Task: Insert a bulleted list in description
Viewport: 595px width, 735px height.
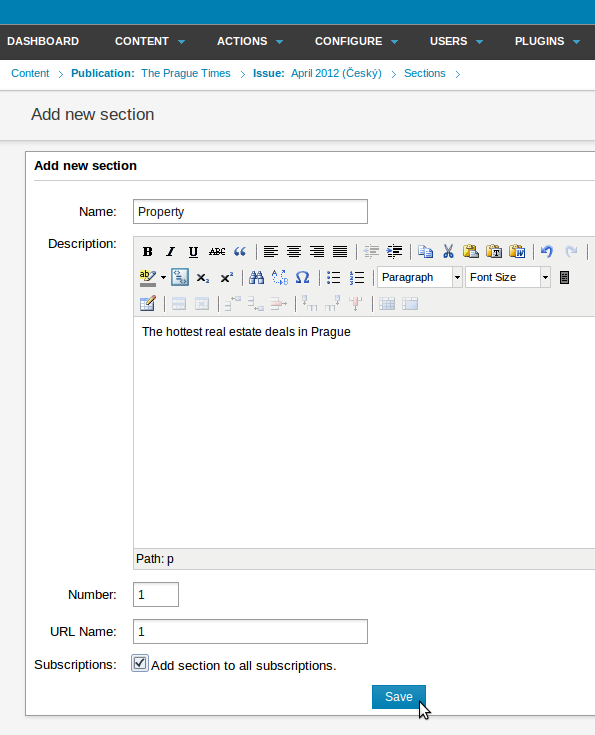Action: [x=333, y=278]
